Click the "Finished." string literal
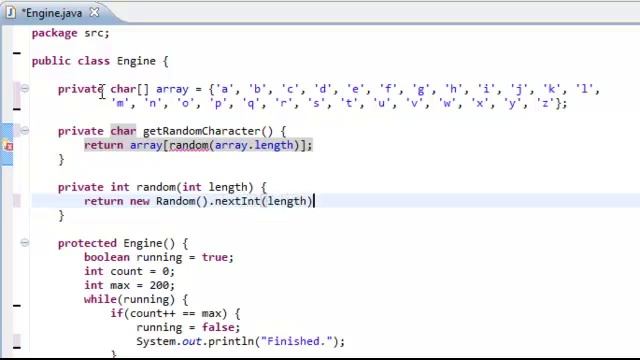640x360 pixels. coord(296,341)
